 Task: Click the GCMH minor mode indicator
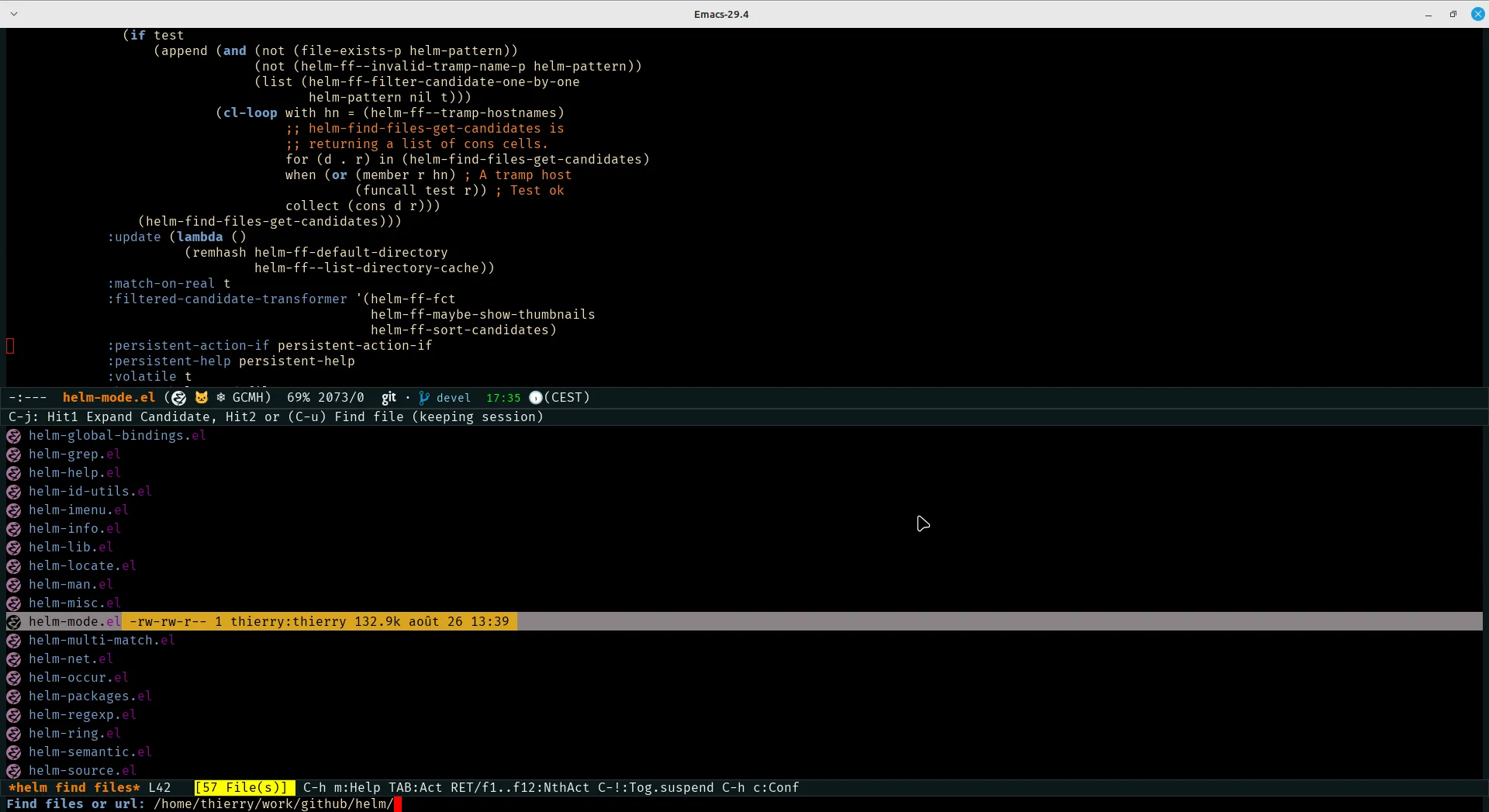click(250, 398)
